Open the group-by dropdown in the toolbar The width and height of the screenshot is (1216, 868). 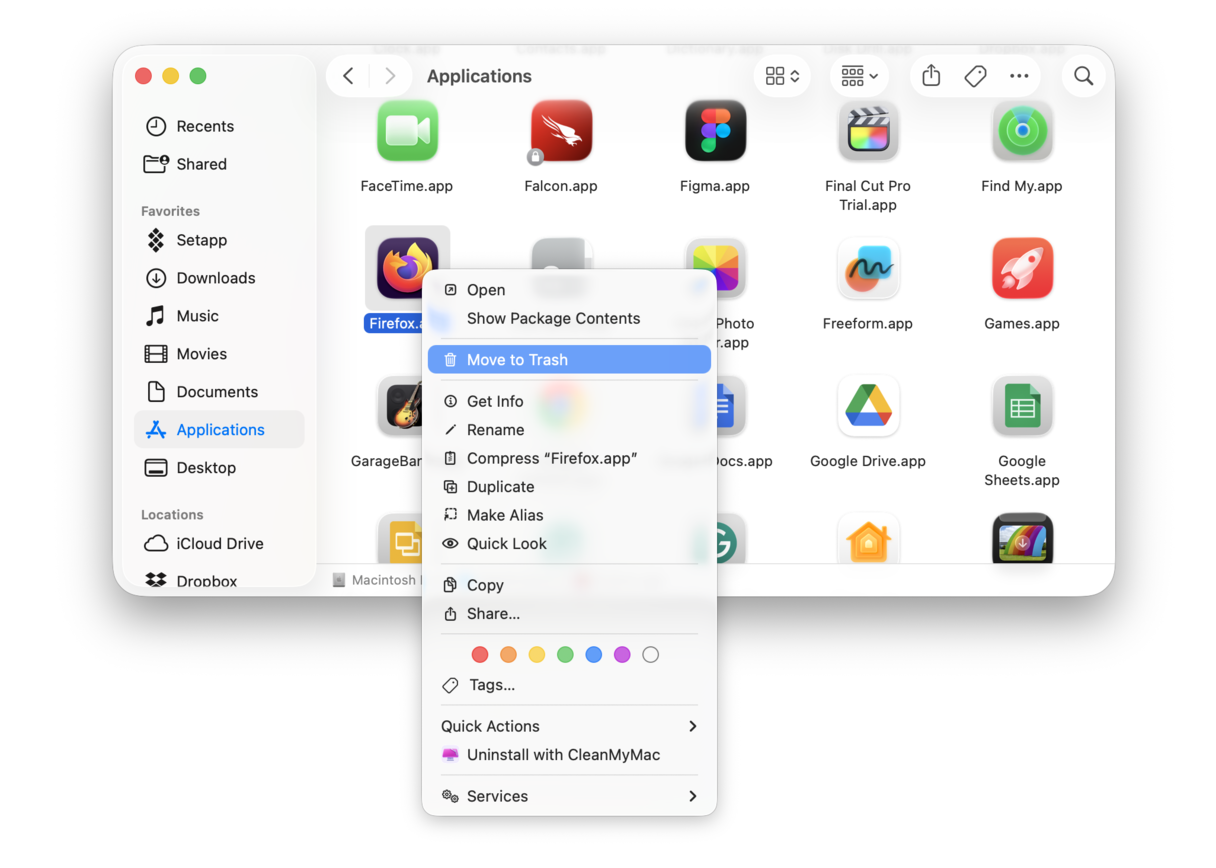[858, 75]
